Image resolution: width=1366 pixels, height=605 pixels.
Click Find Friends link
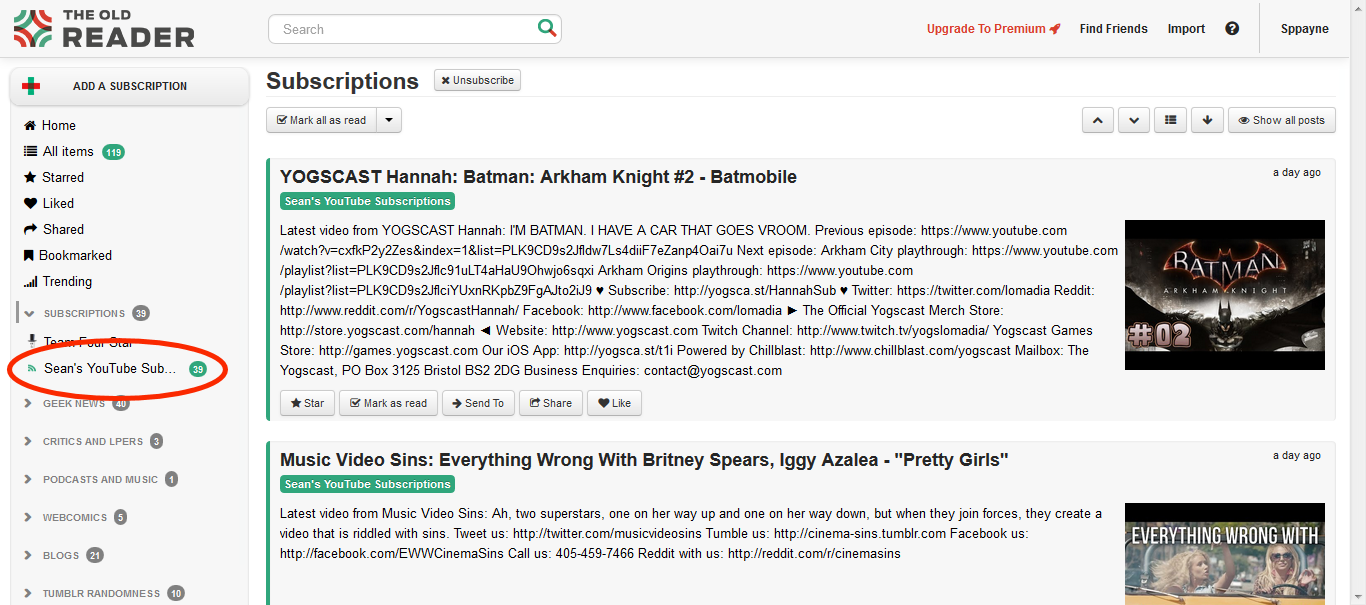point(1113,29)
